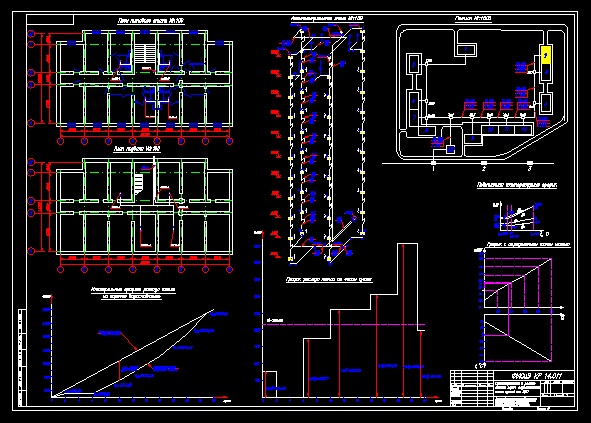The image size is (591, 423).
Task: Click the axonometric diagram title heading
Action: pyautogui.click(x=327, y=18)
